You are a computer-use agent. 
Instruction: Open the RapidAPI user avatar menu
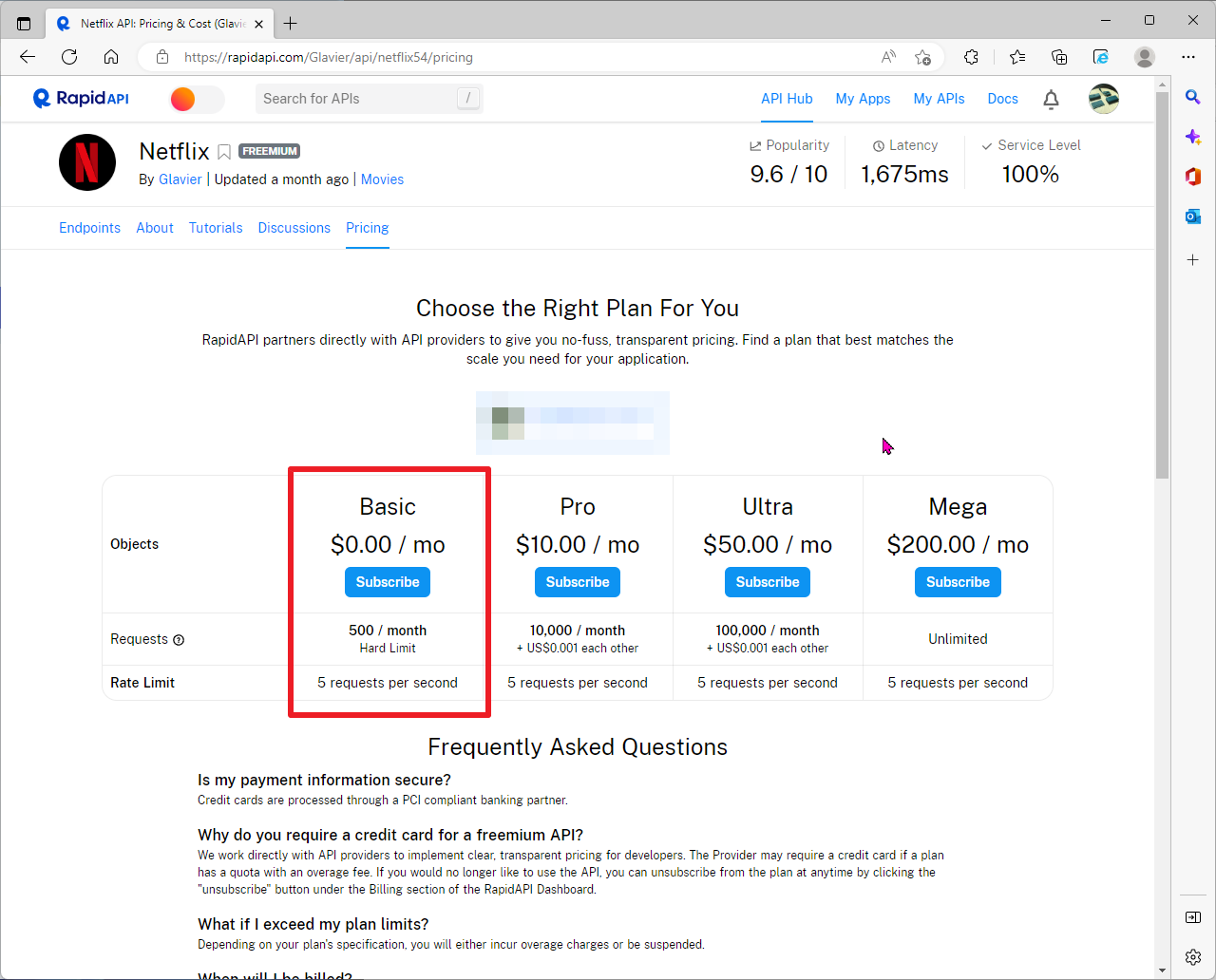tap(1104, 99)
